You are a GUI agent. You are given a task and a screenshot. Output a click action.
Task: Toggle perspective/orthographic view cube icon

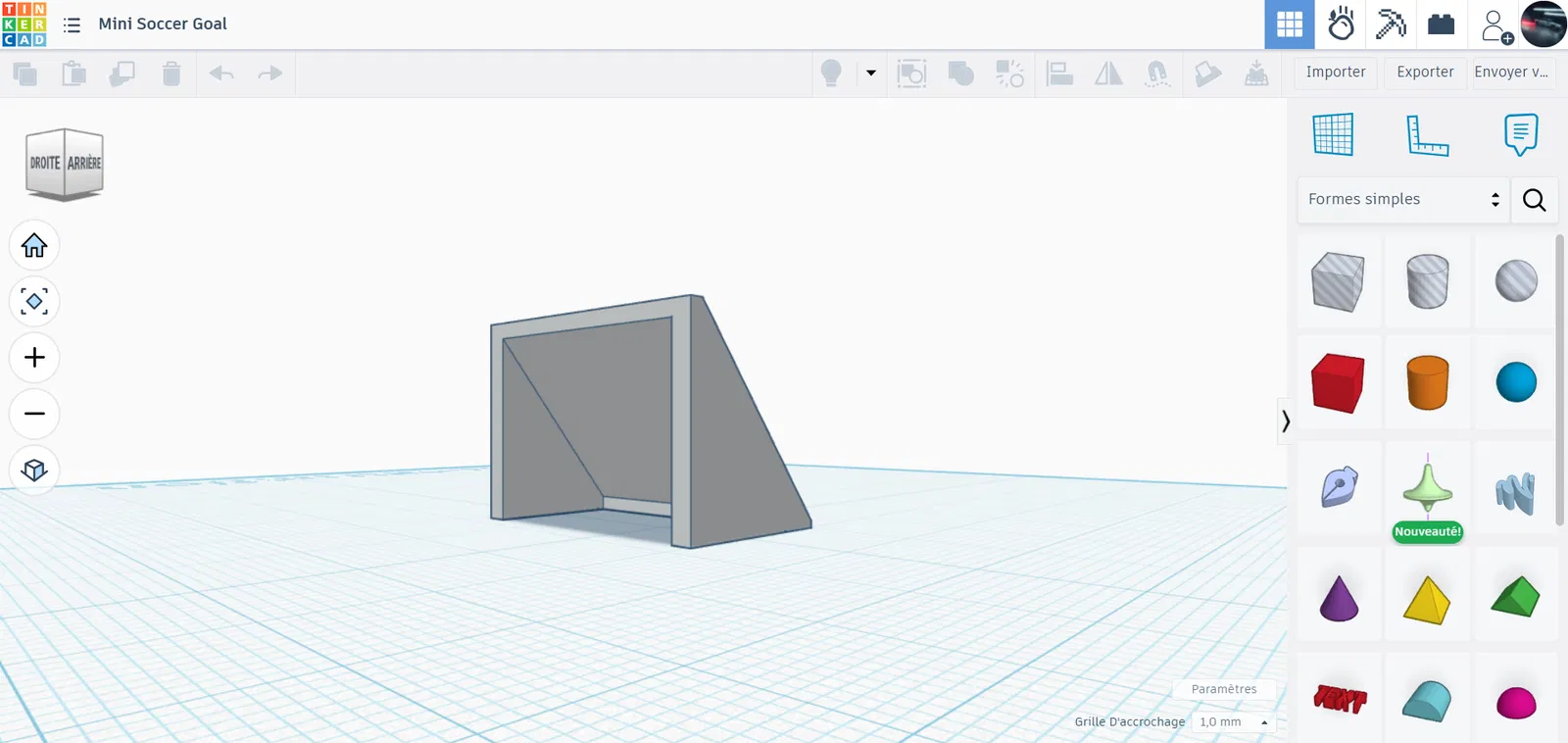pos(34,470)
